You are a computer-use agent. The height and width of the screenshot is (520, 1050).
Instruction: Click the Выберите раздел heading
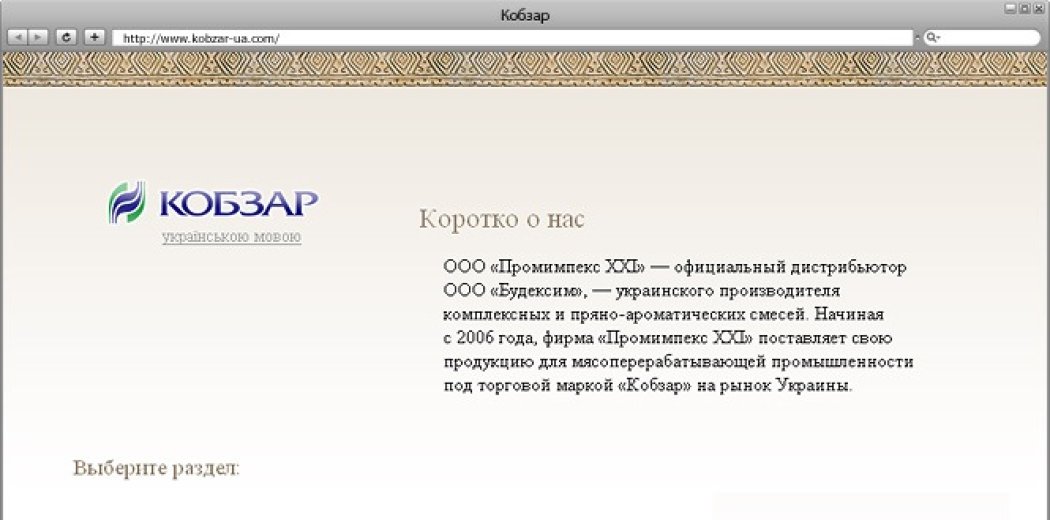[x=156, y=468]
